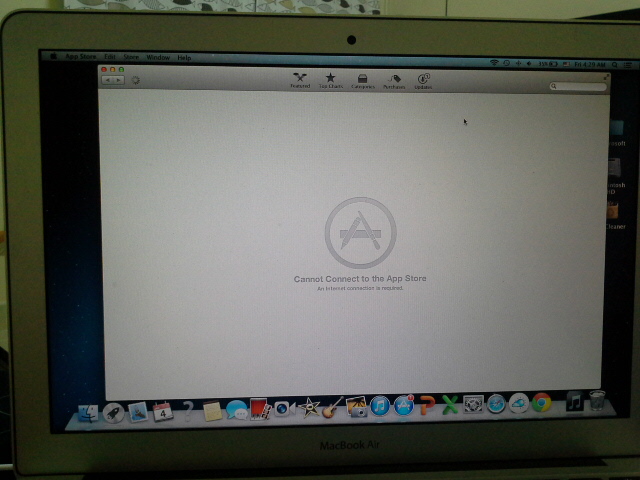Open the music note stack in Dock
This screenshot has height=480, width=640.
click(574, 401)
